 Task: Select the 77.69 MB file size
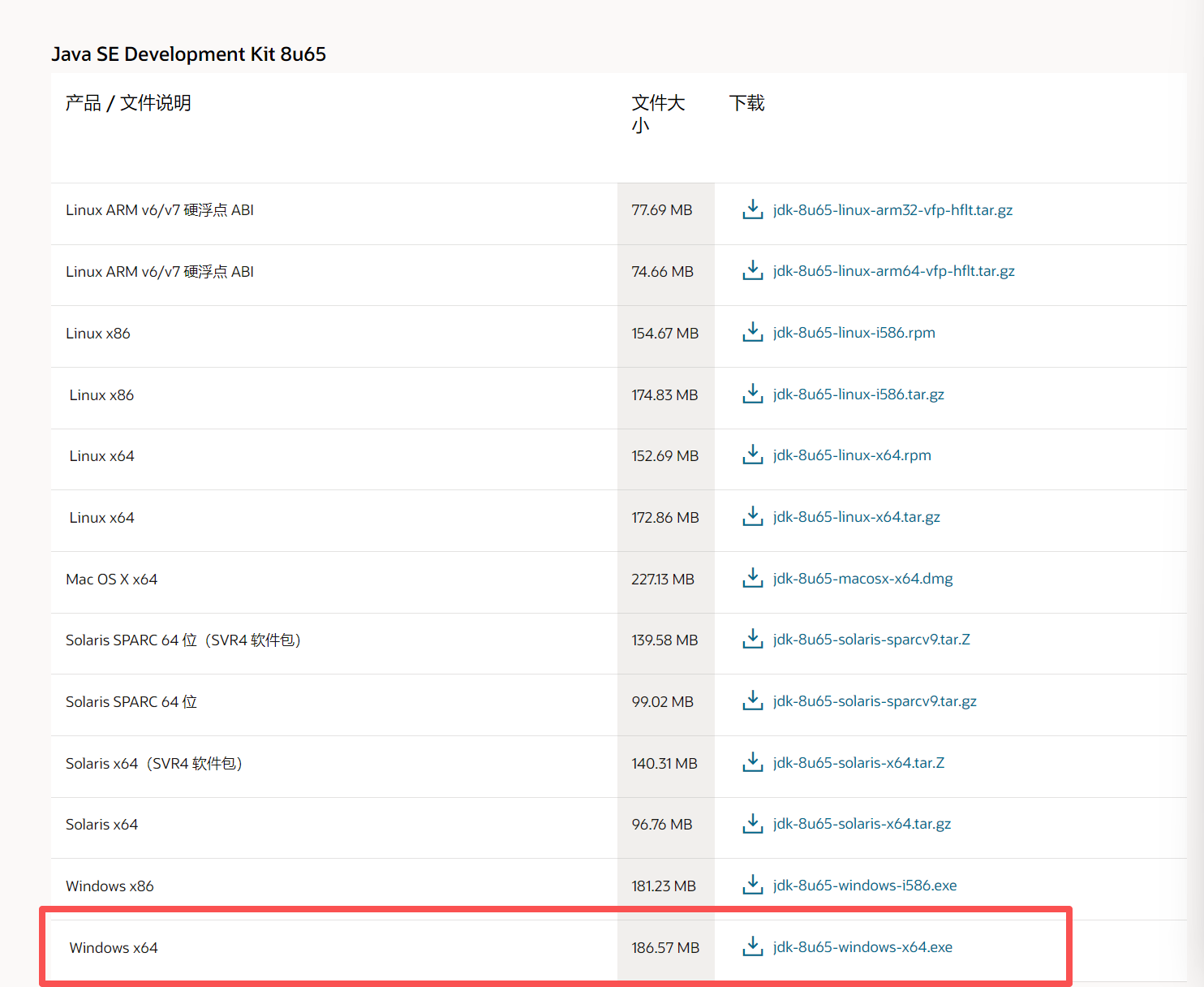(662, 209)
